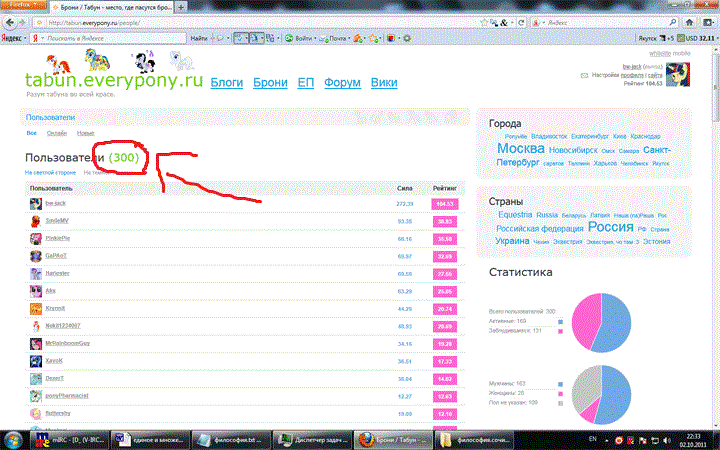Viewport: 720px width, 450px height.
Task: Click the Рейтинг column header
Action: (444, 188)
